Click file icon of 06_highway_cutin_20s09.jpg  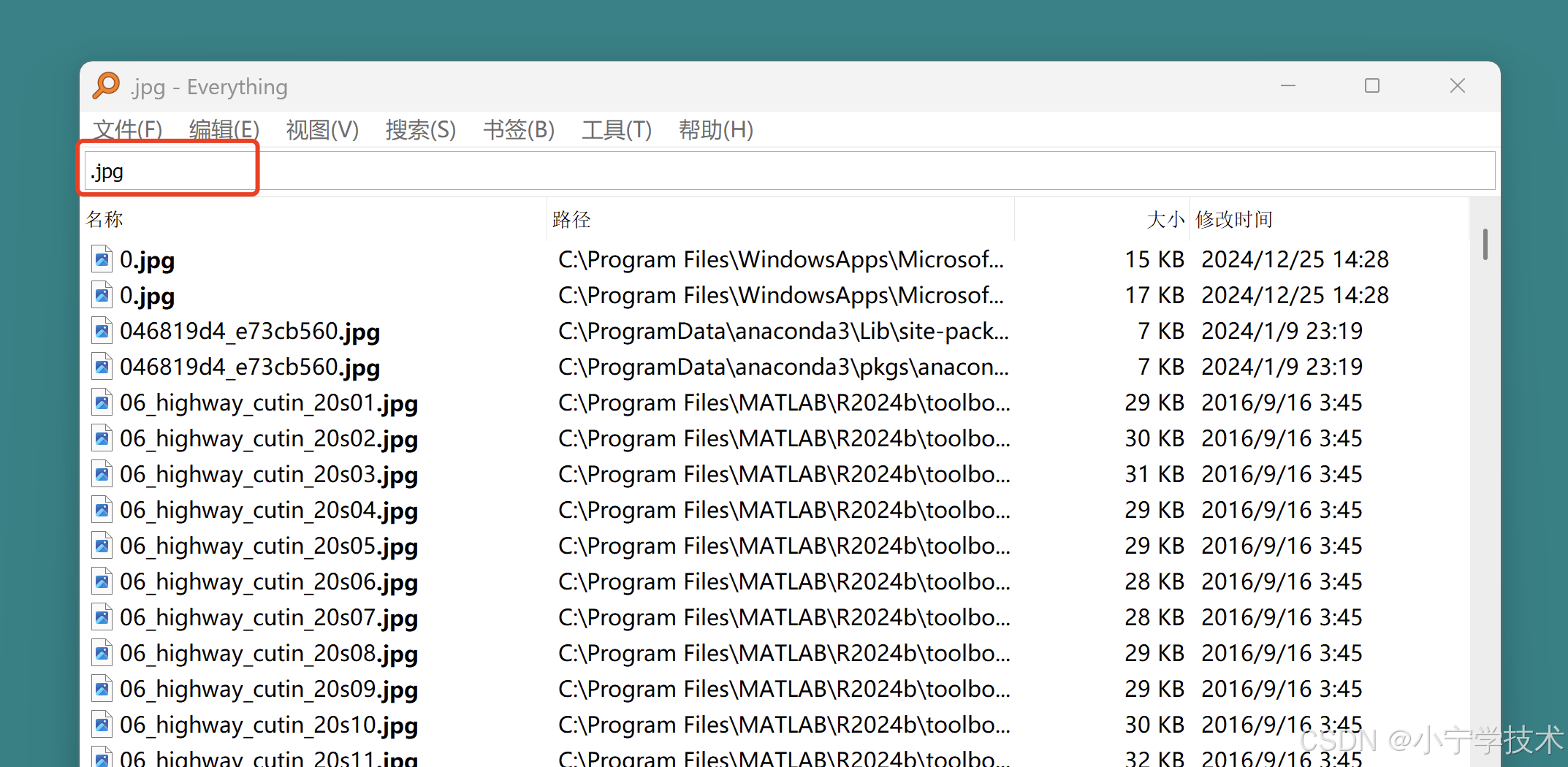pyautogui.click(x=102, y=689)
